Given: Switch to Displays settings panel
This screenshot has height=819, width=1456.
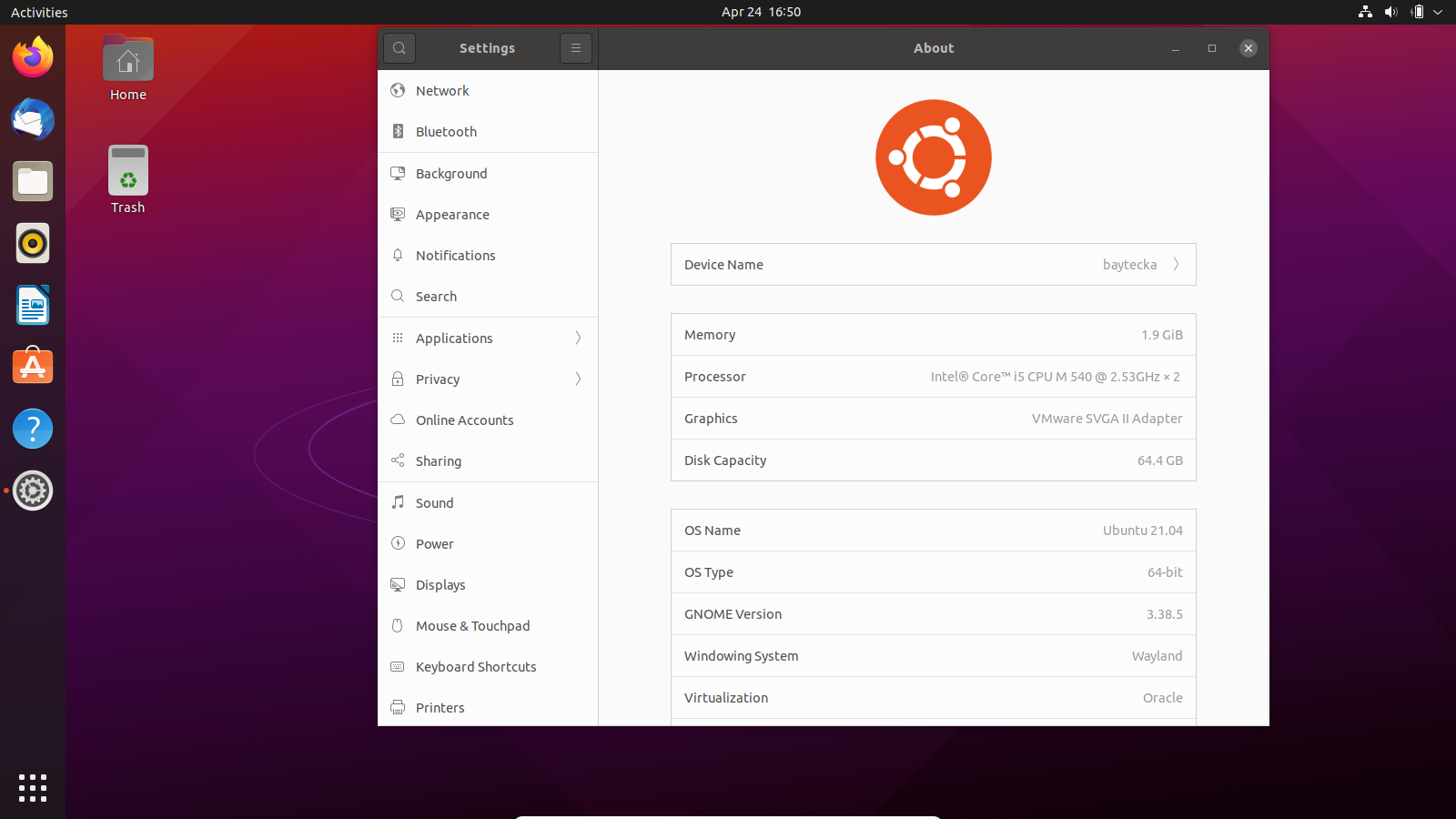Looking at the screenshot, I should pyautogui.click(x=488, y=585).
